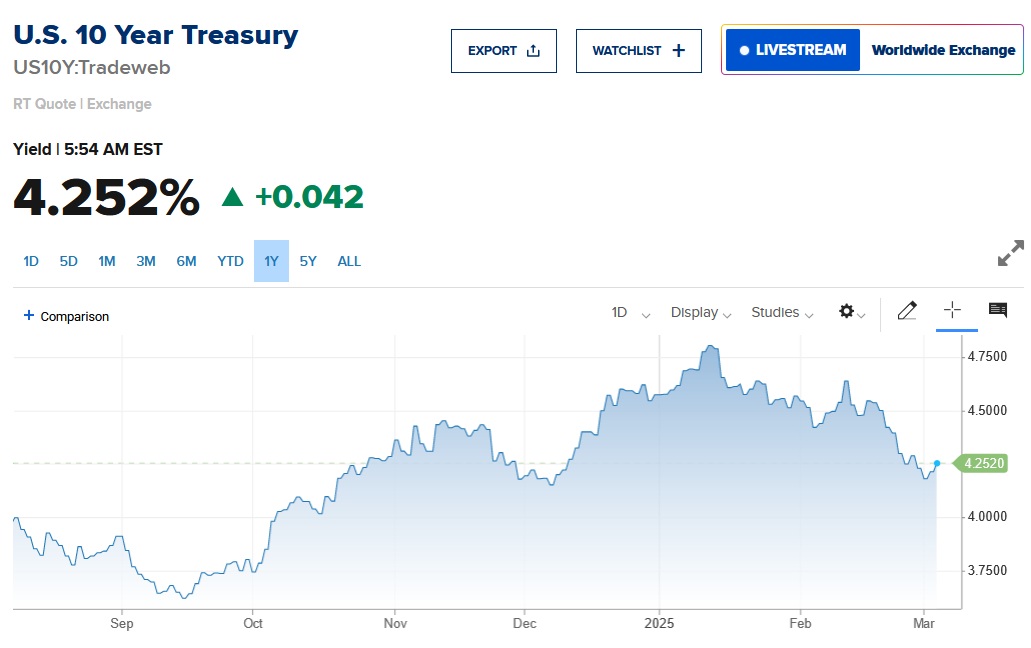Click the WATCHLIST button

(638, 49)
